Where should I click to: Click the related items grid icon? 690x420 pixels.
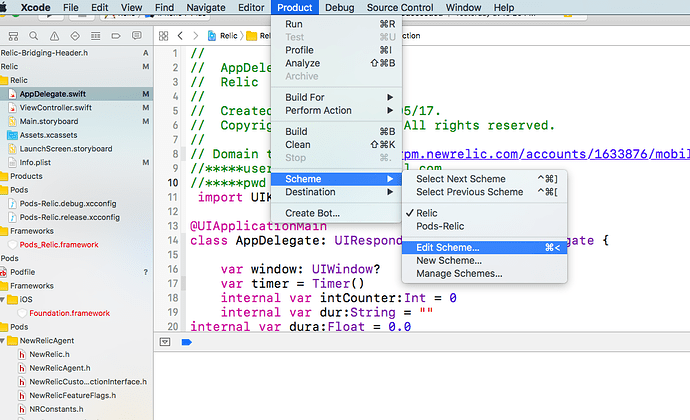coord(163,36)
